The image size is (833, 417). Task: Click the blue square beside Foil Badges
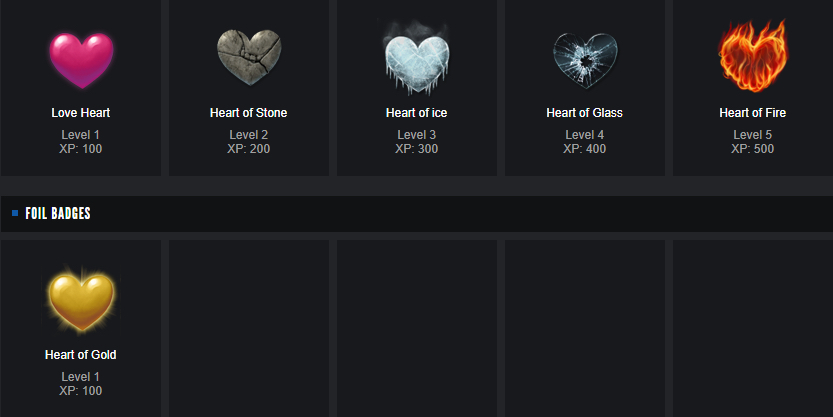click(15, 213)
